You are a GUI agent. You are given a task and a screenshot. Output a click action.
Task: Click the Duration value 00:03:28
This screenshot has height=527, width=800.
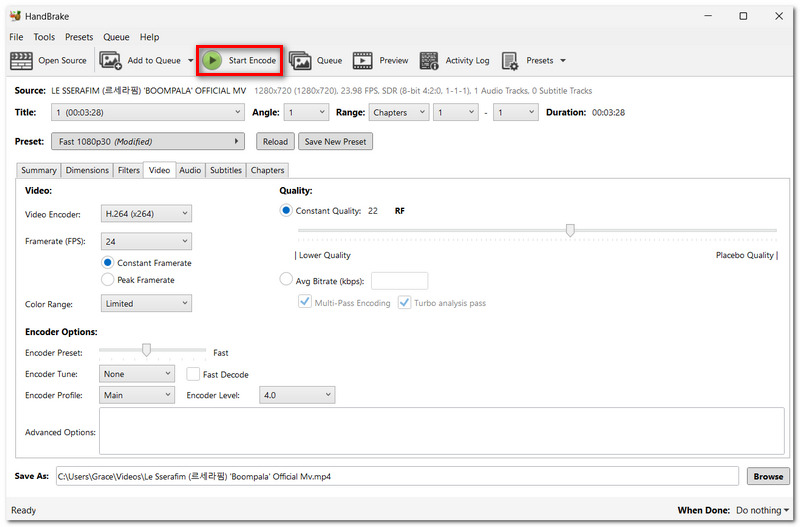(608, 112)
